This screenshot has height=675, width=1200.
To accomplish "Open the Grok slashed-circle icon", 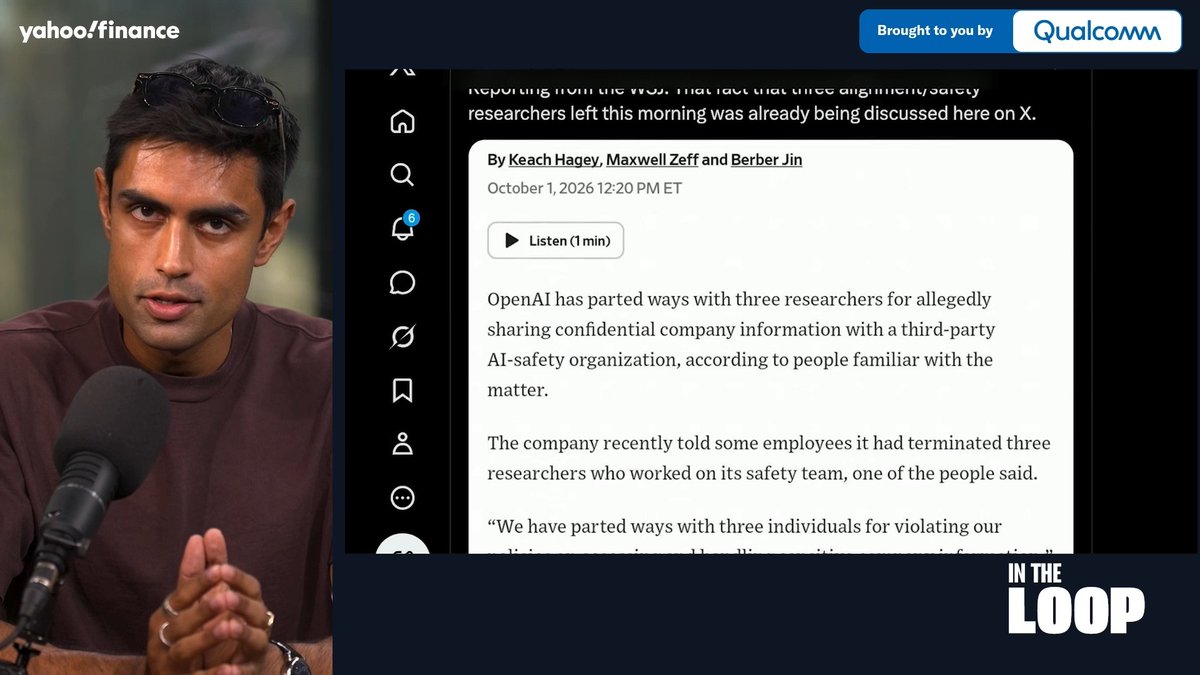I will [x=402, y=337].
